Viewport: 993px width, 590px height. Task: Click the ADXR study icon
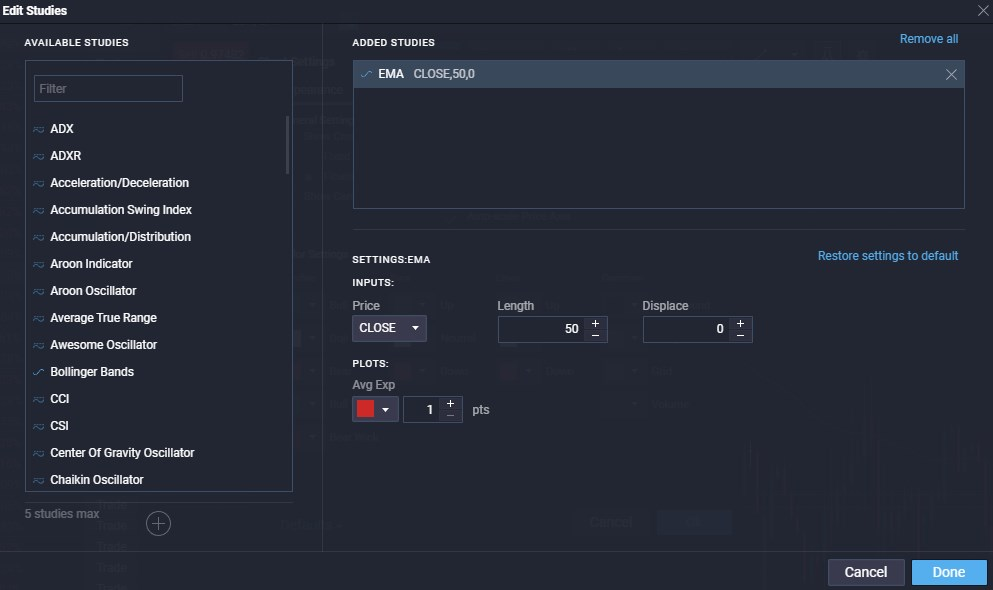pyautogui.click(x=39, y=156)
